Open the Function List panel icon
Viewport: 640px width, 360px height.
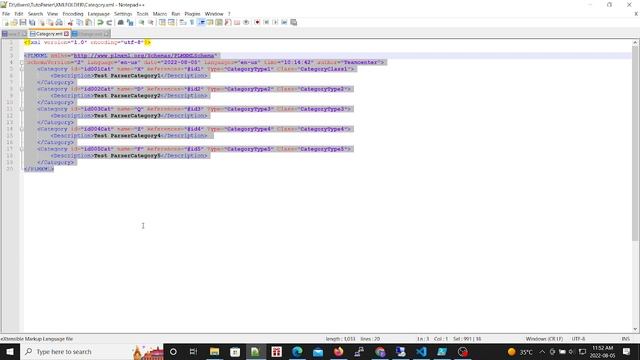(228, 22)
